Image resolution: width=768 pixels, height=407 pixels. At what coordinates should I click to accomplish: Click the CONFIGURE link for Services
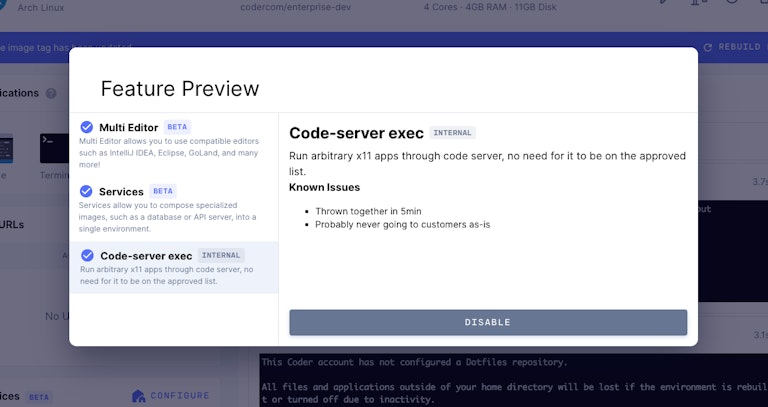click(180, 396)
